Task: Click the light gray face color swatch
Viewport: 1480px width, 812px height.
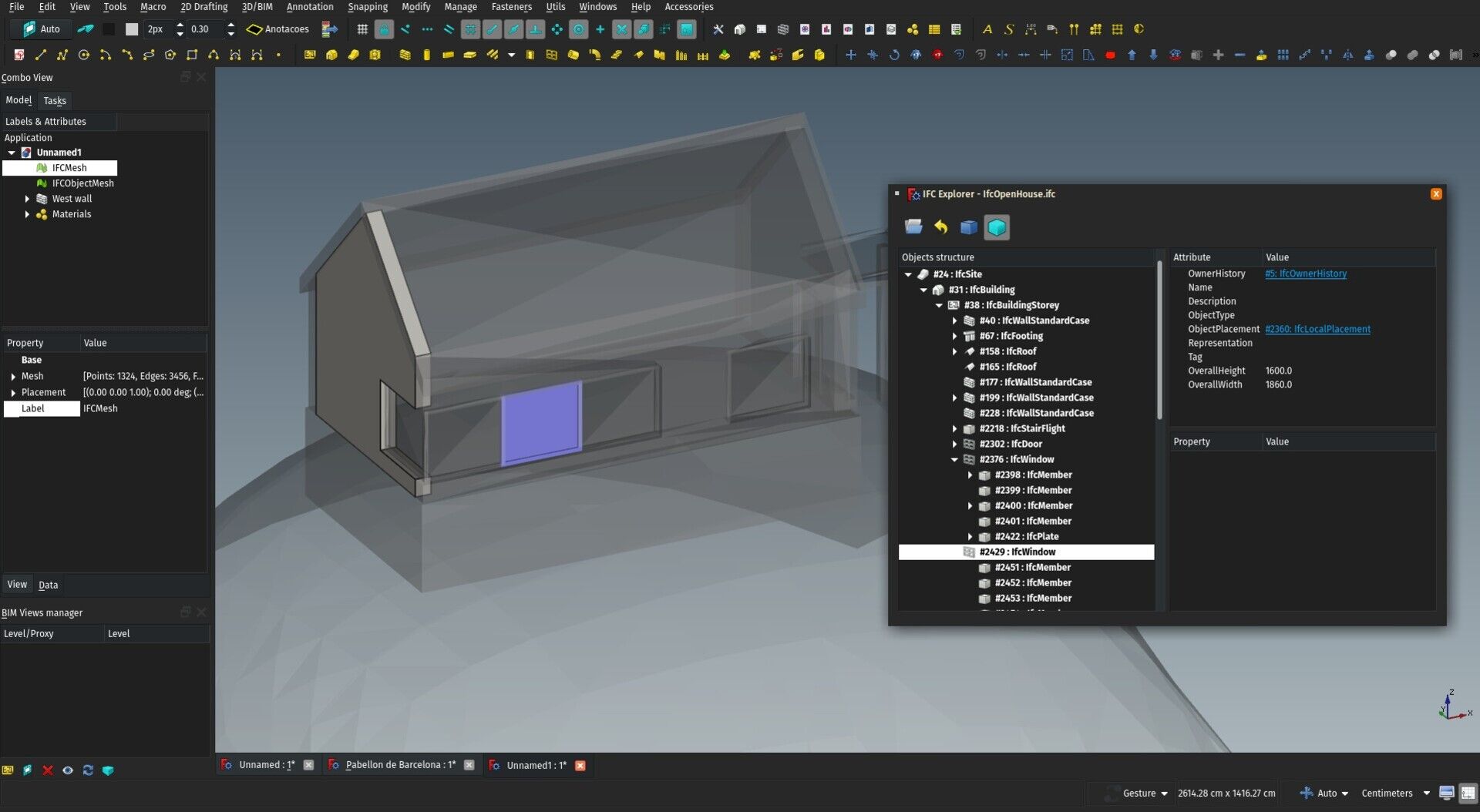Action: click(132, 29)
